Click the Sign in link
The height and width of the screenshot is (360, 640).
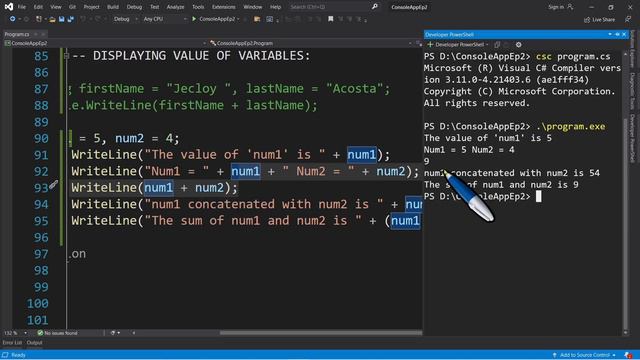pos(556,7)
